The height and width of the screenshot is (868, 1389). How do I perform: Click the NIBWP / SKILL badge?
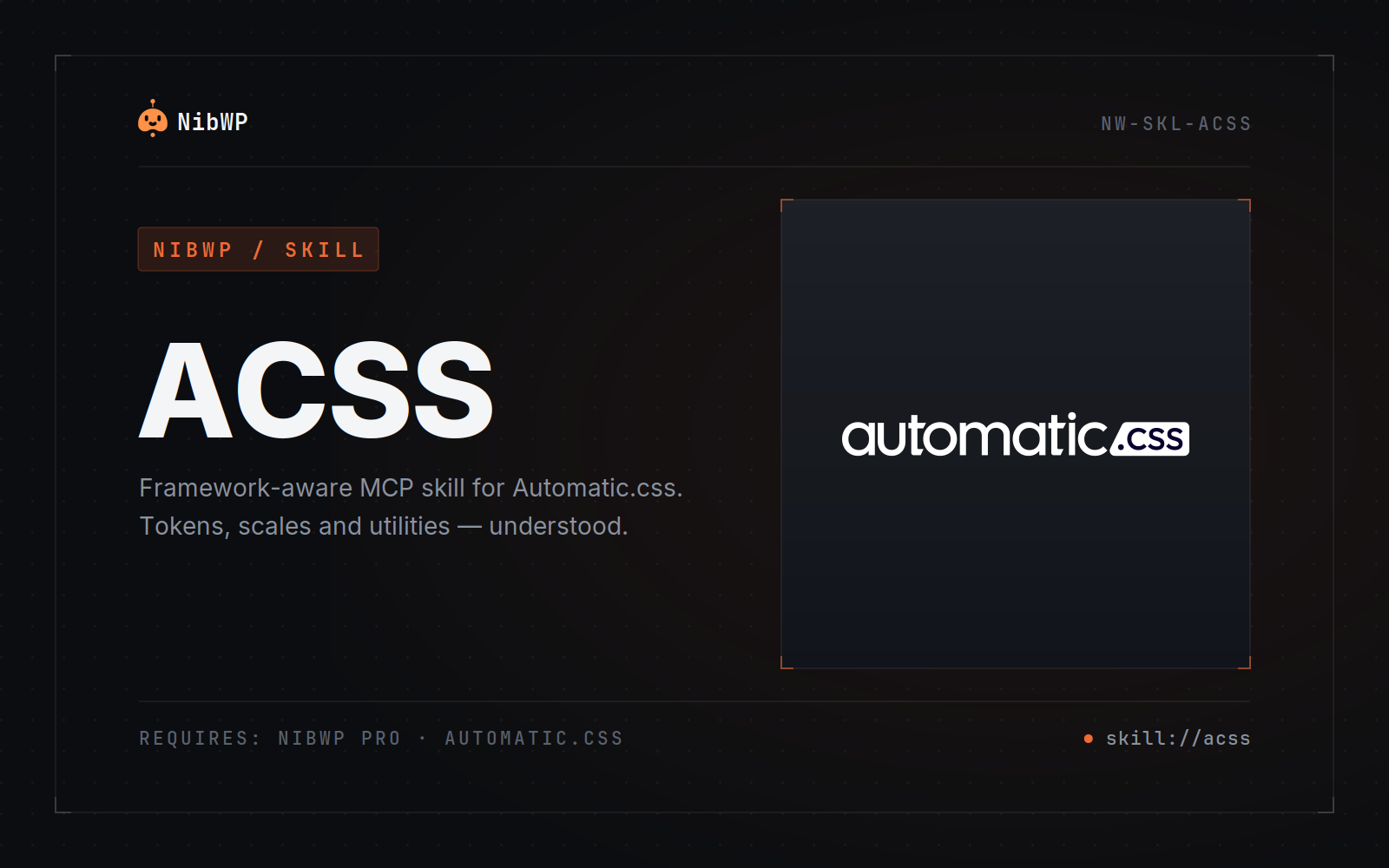(258, 249)
